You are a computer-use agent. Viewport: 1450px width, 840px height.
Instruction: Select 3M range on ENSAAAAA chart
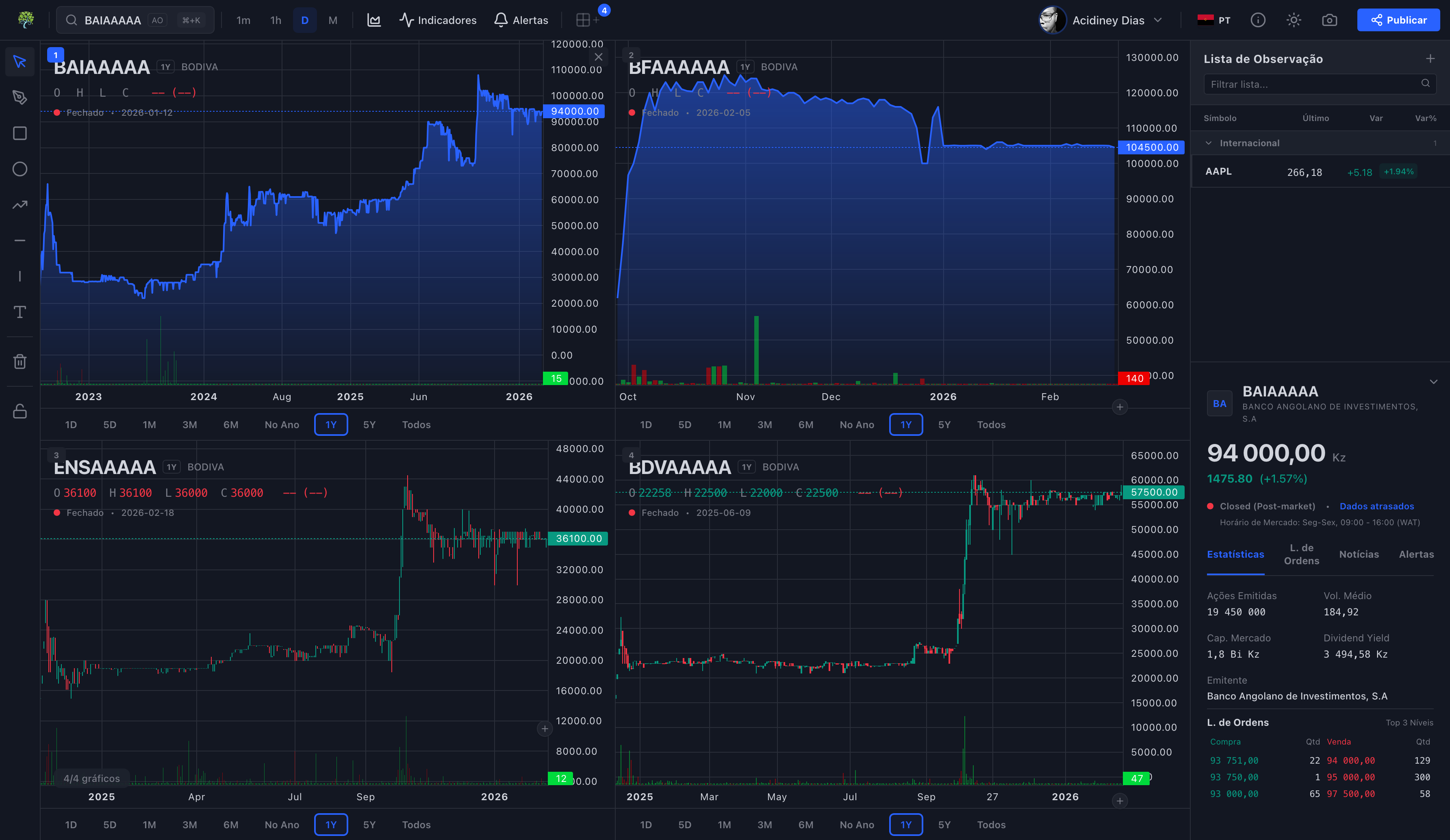point(189,825)
